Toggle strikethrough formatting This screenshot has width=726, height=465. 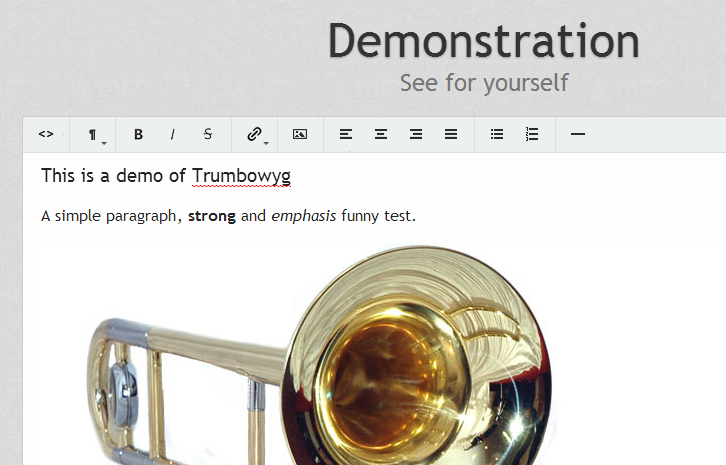(207, 134)
